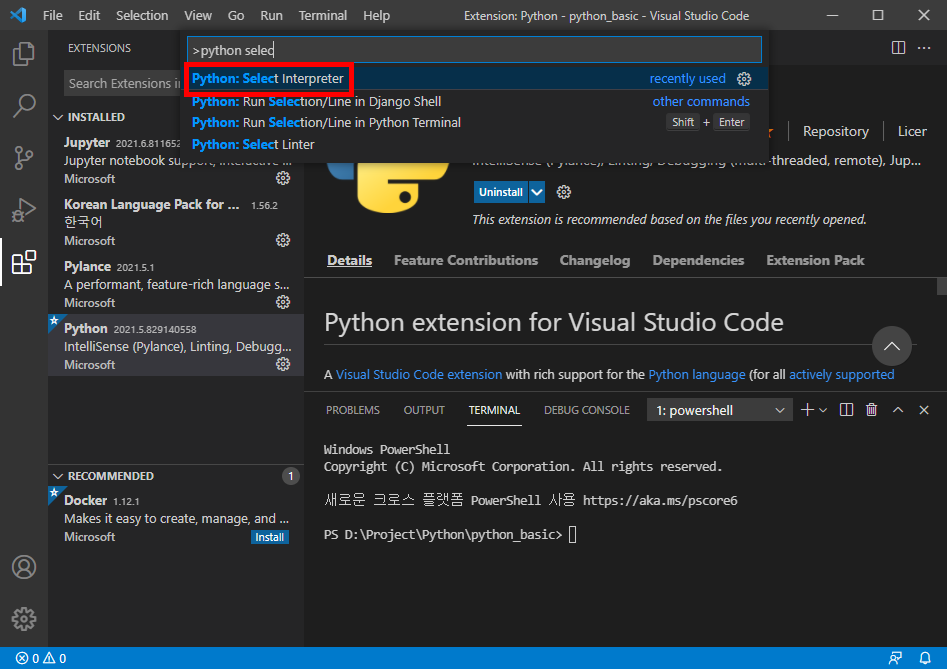The height and width of the screenshot is (669, 947).
Task: Open the Go menu
Action: coord(236,16)
